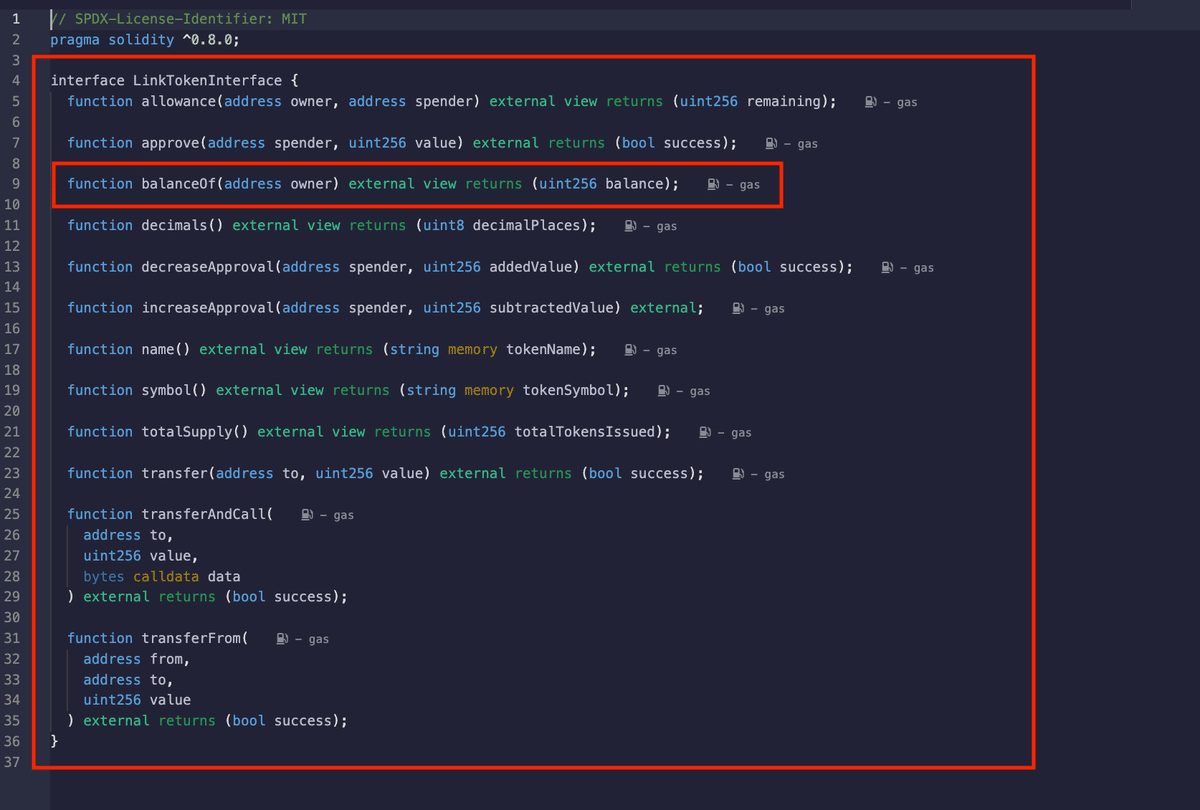Image resolution: width=1200 pixels, height=810 pixels.
Task: Click the bytes type keyword
Action: (x=104, y=576)
